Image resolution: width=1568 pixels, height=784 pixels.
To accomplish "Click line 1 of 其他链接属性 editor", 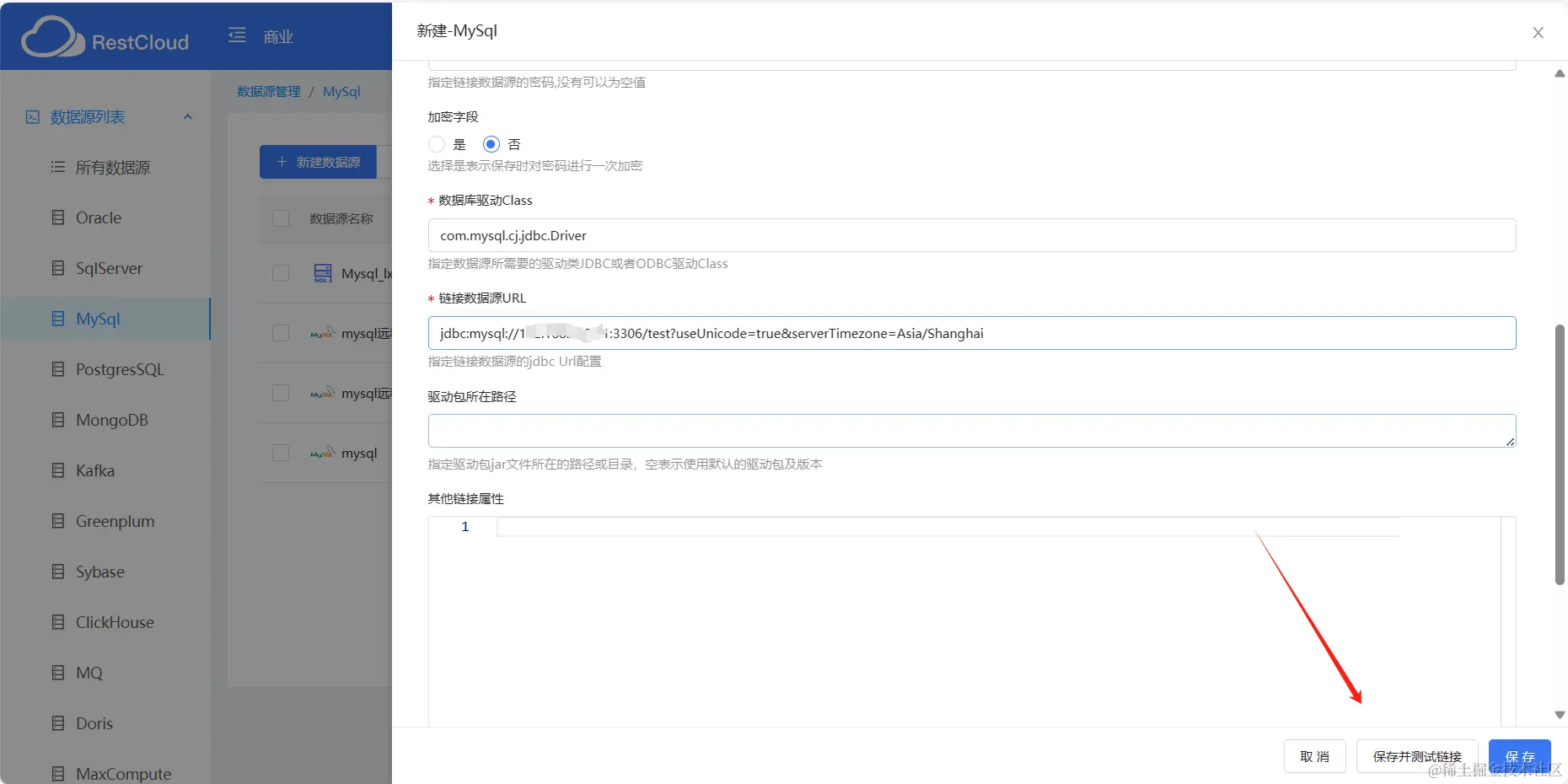I will [948, 527].
